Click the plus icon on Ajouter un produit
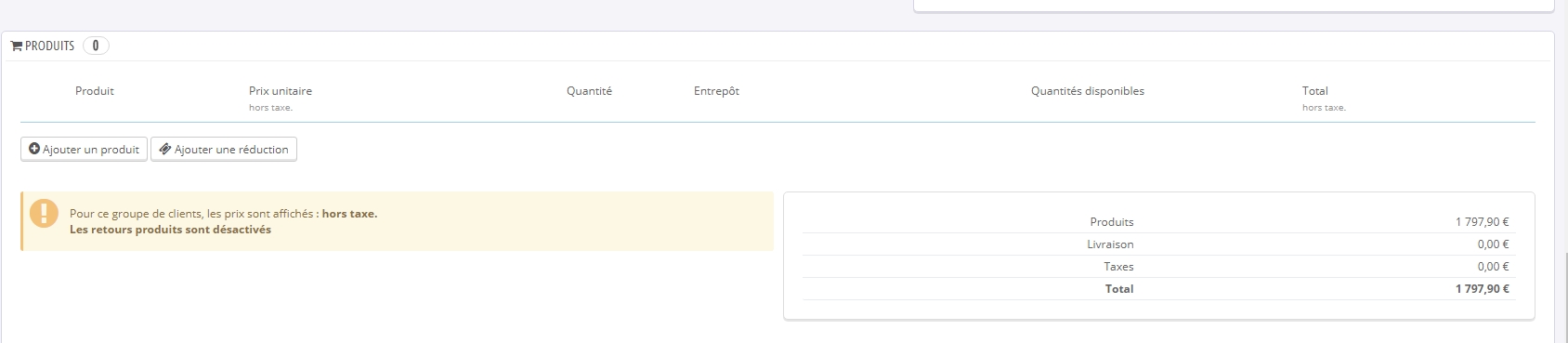 pyautogui.click(x=34, y=149)
